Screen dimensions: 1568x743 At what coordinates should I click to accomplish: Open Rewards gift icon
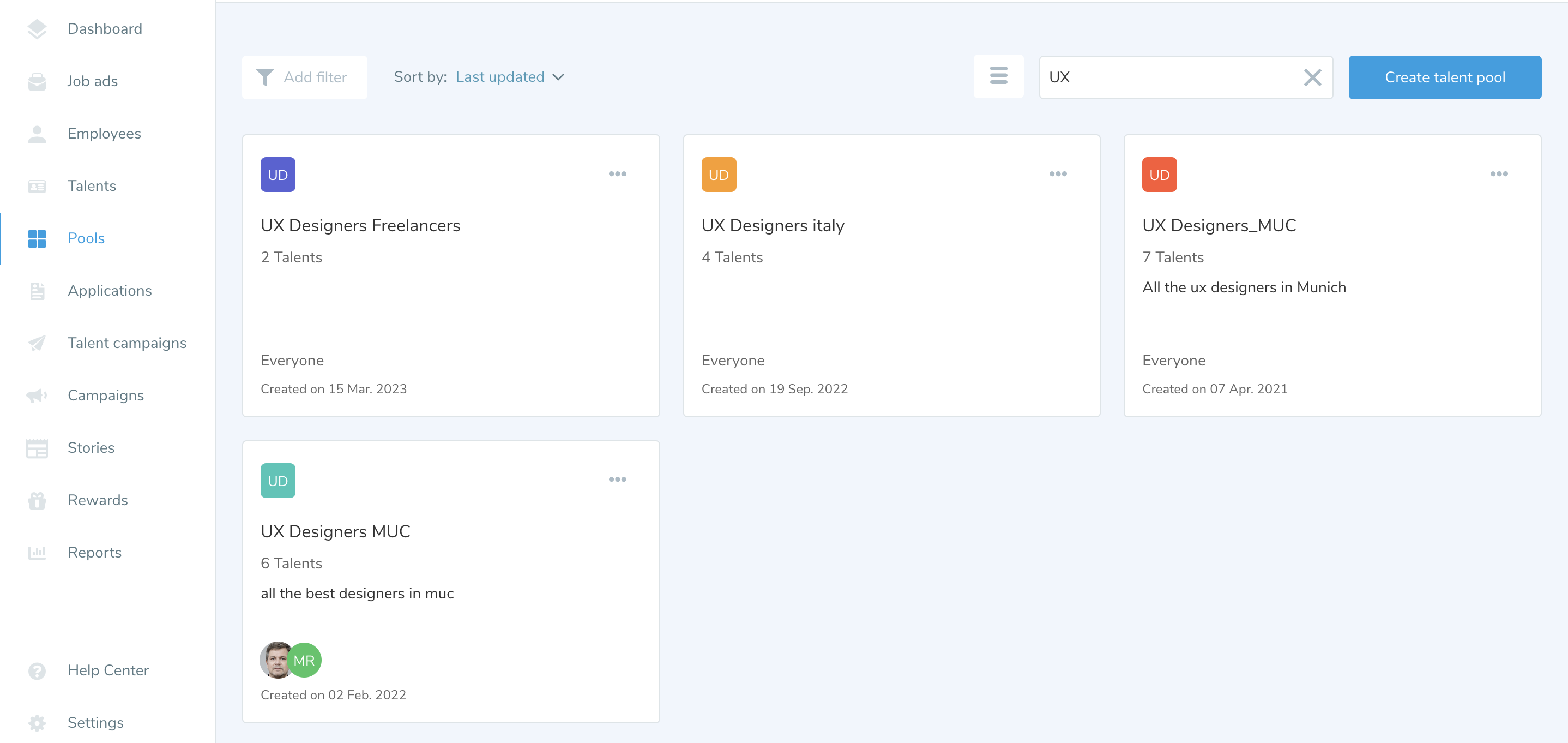click(37, 500)
